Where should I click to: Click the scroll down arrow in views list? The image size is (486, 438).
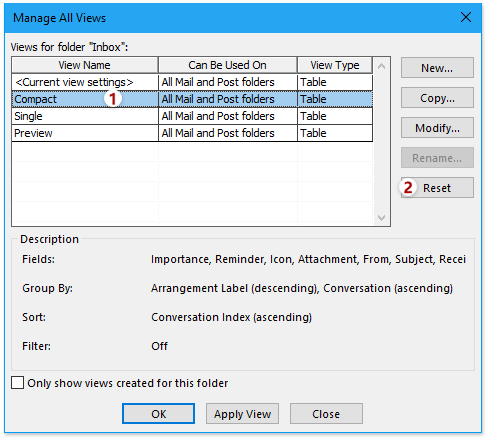[x=382, y=218]
